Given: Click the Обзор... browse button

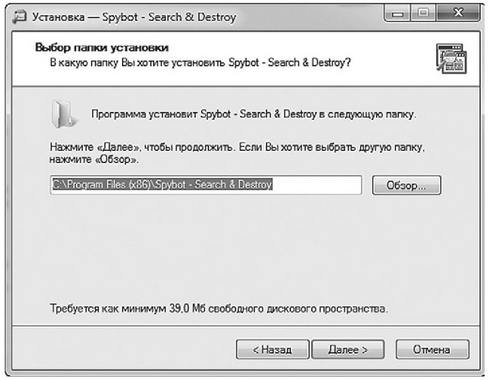Looking at the screenshot, I should [406, 185].
